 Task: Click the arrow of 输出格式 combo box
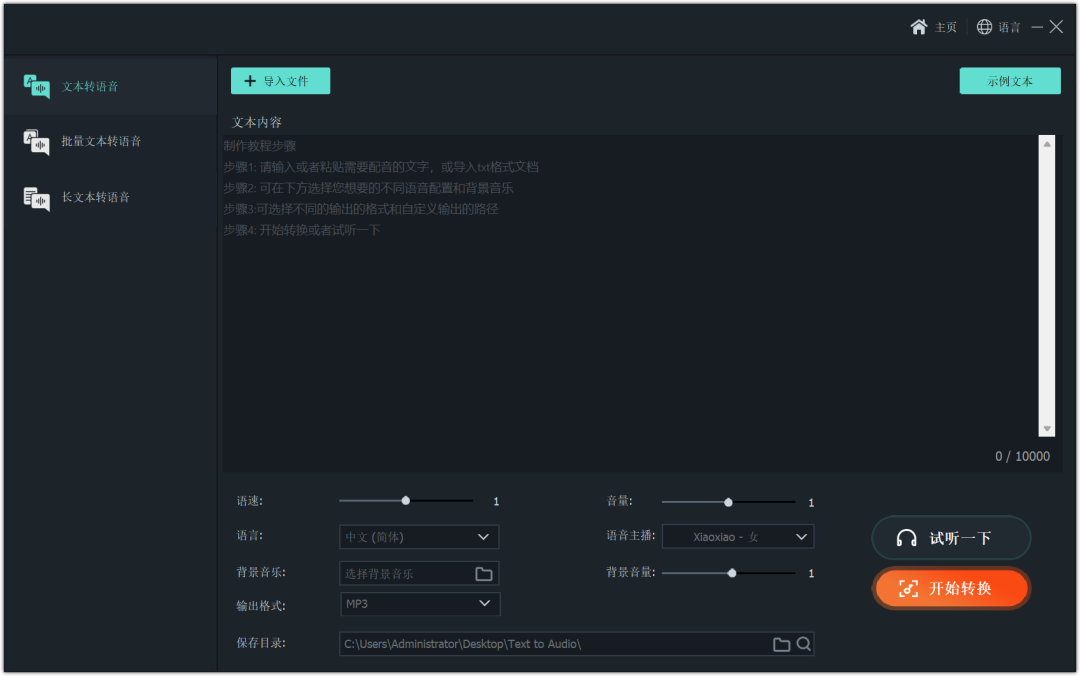click(485, 604)
